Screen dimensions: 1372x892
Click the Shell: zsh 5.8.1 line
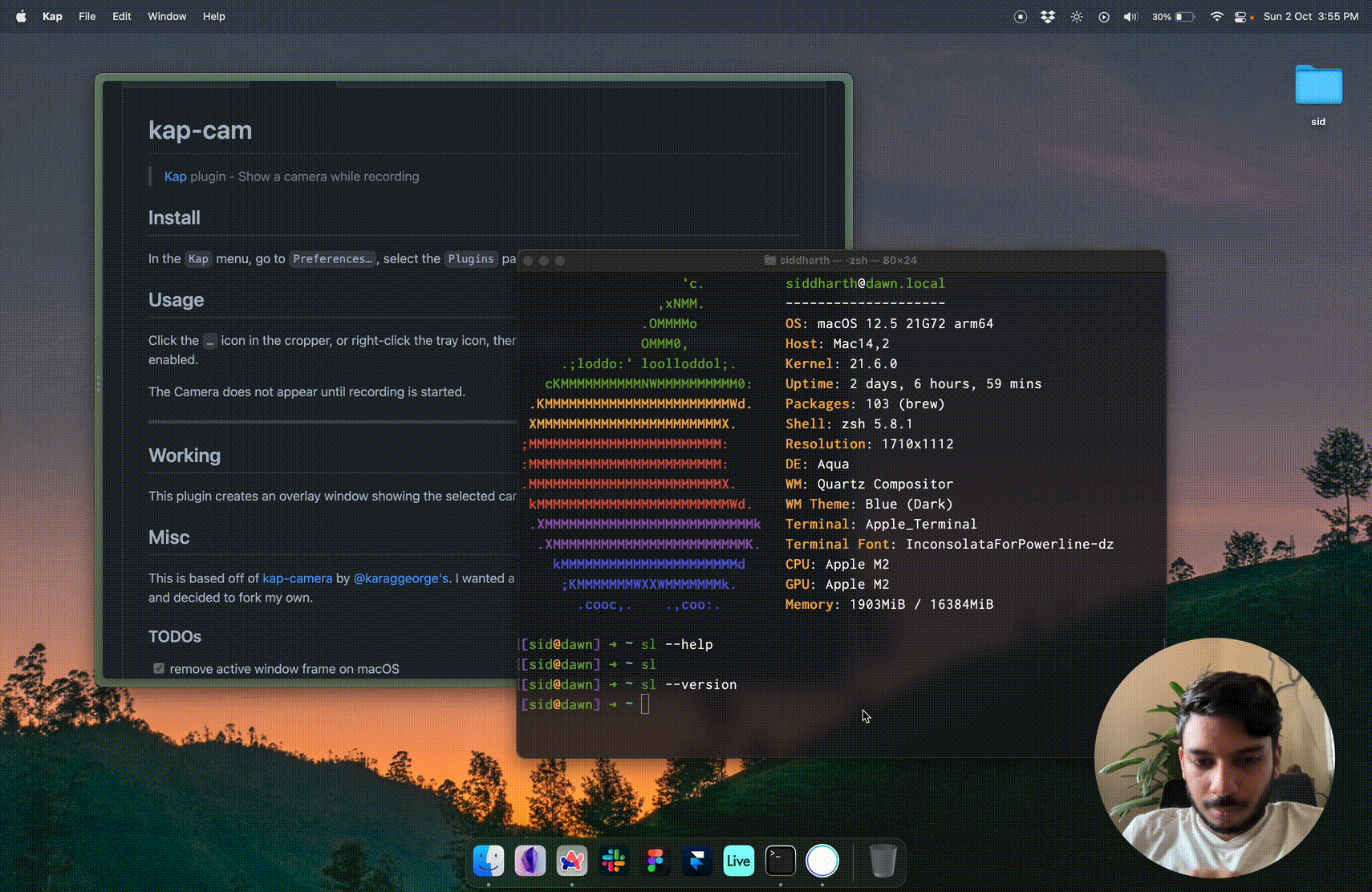(849, 424)
